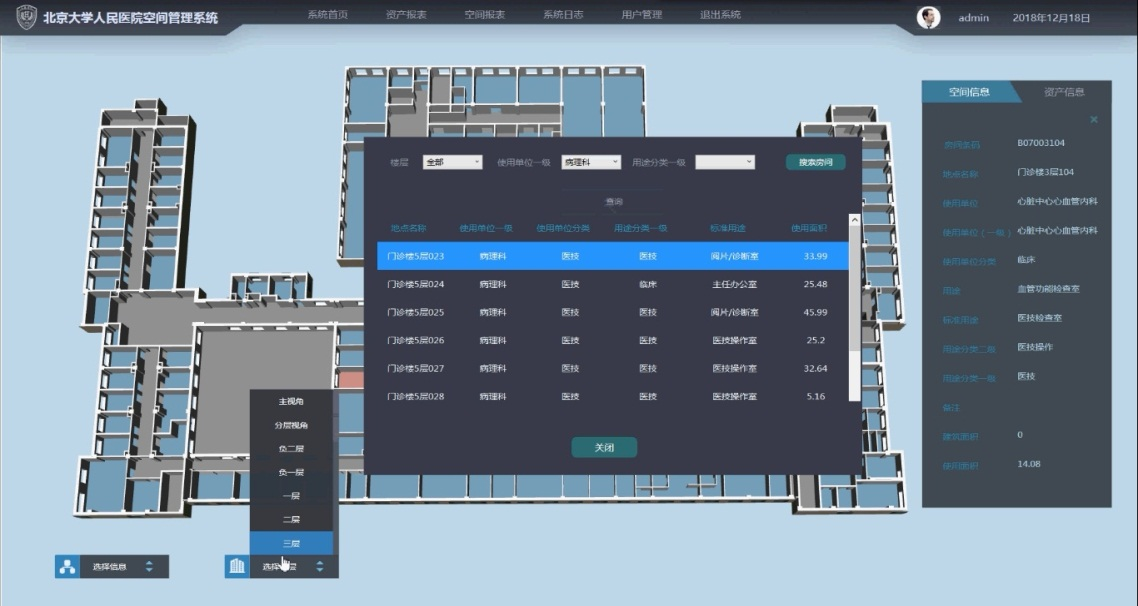This screenshot has width=1138, height=606.
Task: Open the empty 用途分类一级 dropdown
Action: [724, 162]
